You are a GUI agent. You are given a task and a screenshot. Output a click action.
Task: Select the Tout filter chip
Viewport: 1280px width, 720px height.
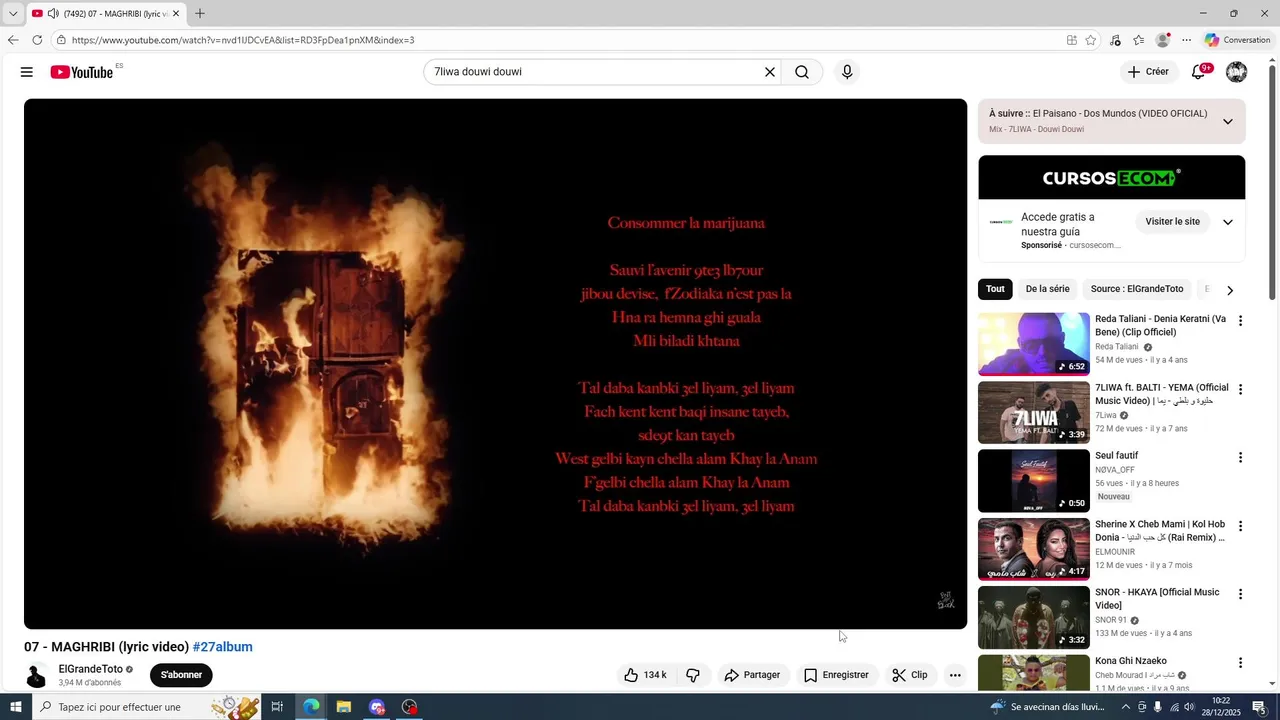pos(995,289)
